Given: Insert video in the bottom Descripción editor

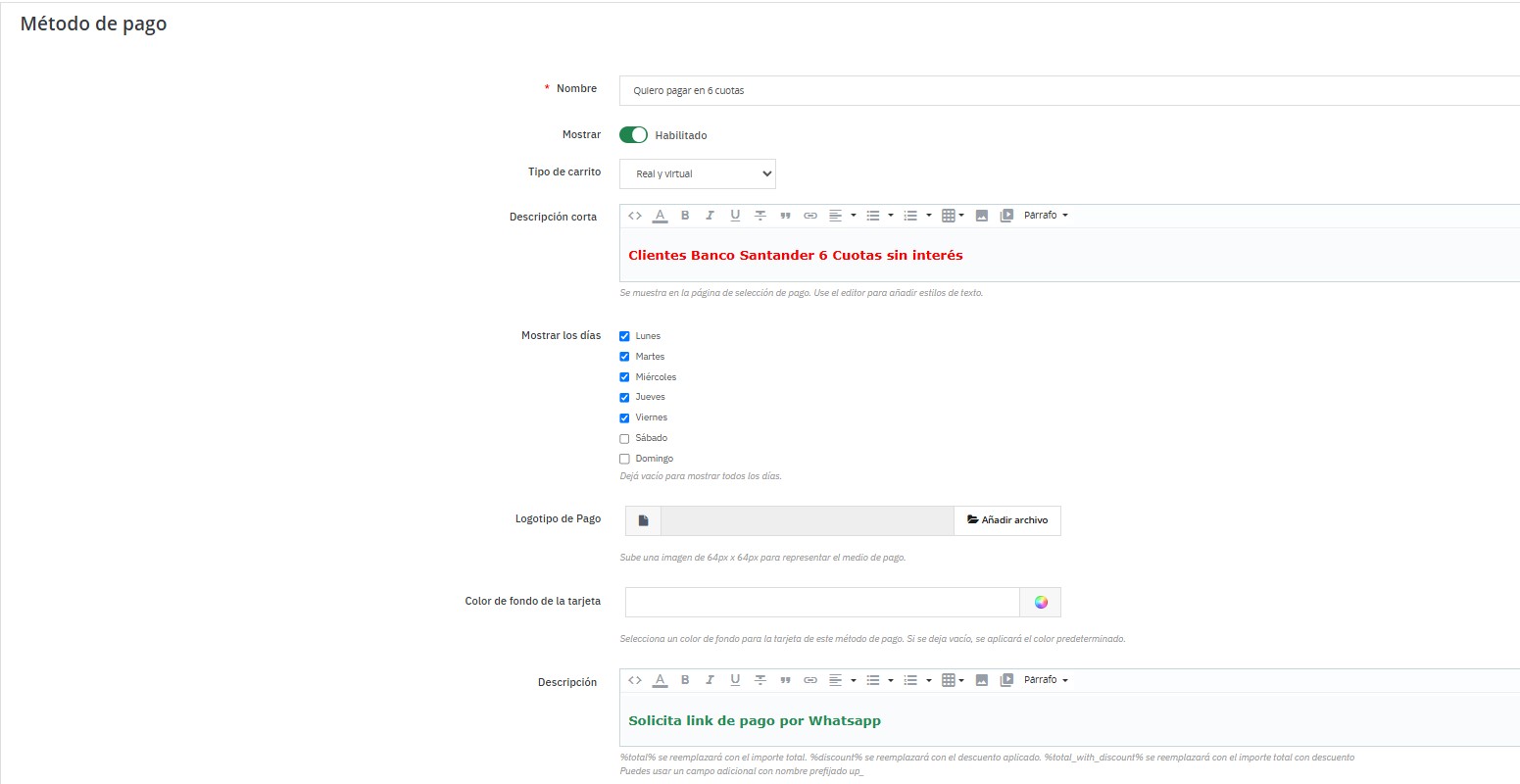Looking at the screenshot, I should point(1006,680).
